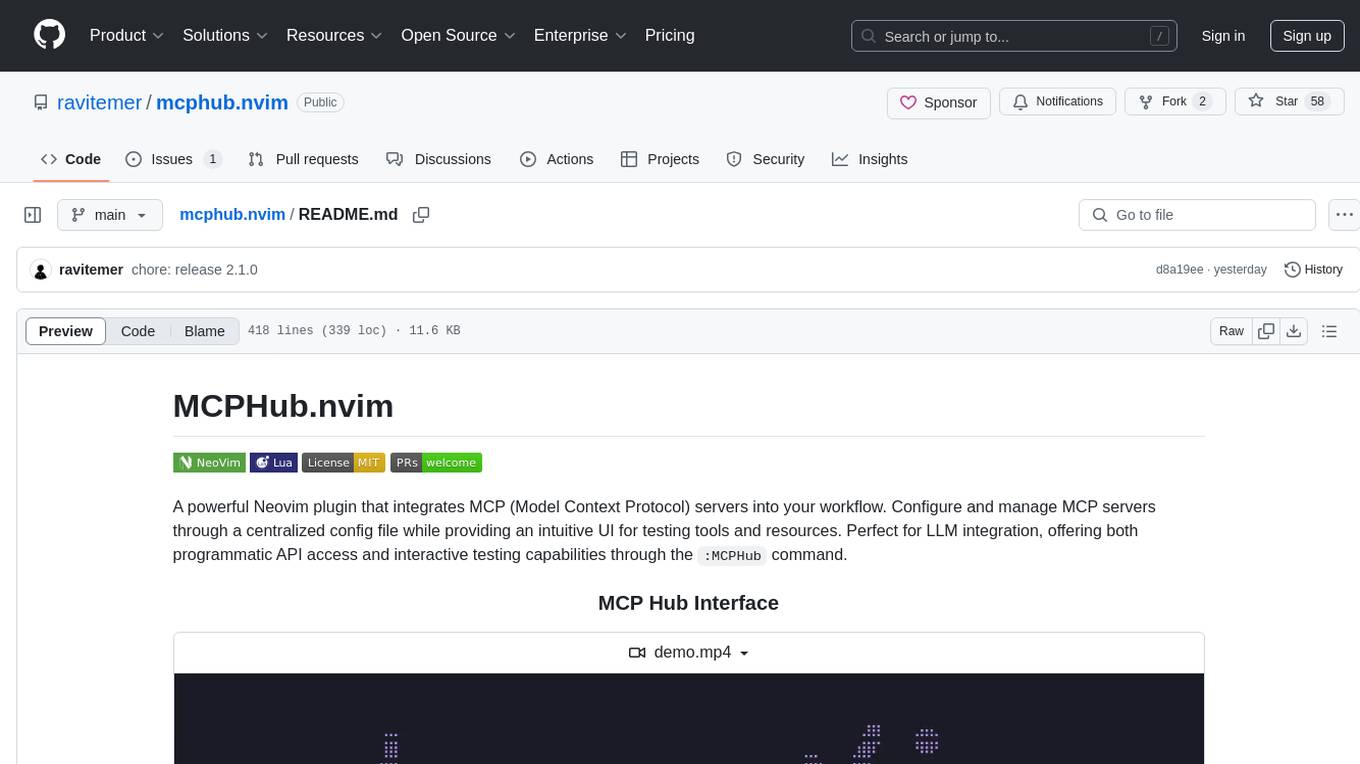The image size is (1360, 764).
Task: Open the commit author ravitemer link
Action: click(91, 270)
